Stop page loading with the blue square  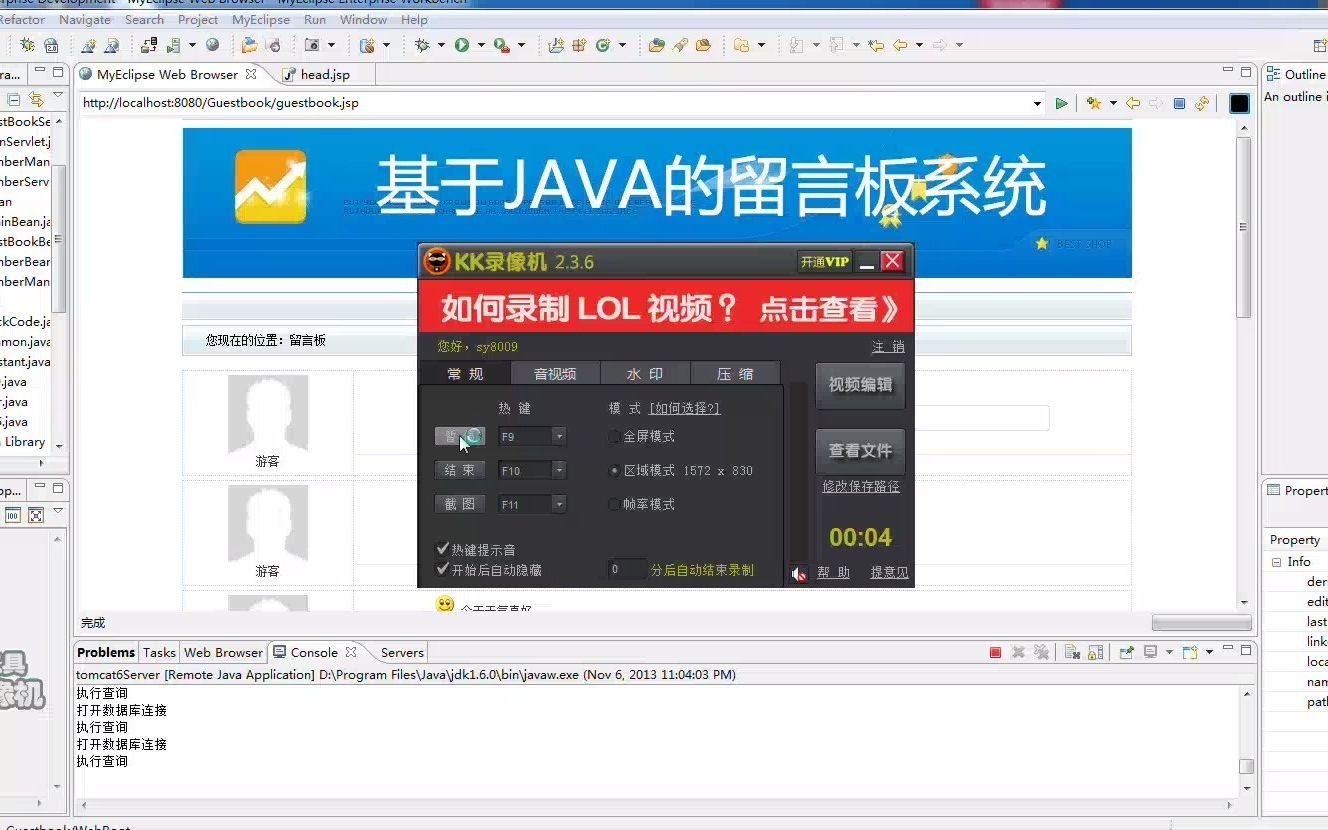[x=1179, y=103]
